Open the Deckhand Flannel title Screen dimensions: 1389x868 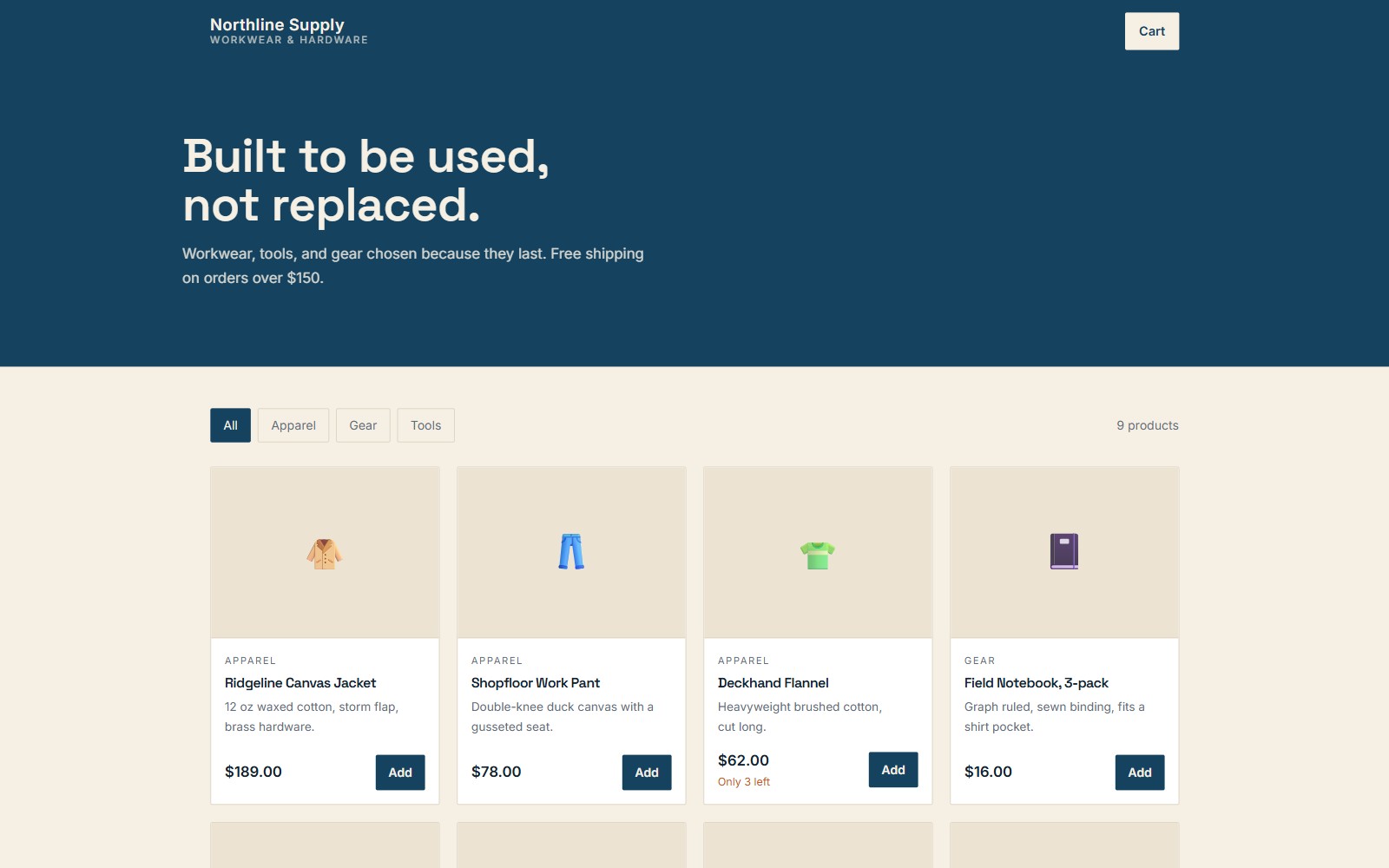coord(773,683)
